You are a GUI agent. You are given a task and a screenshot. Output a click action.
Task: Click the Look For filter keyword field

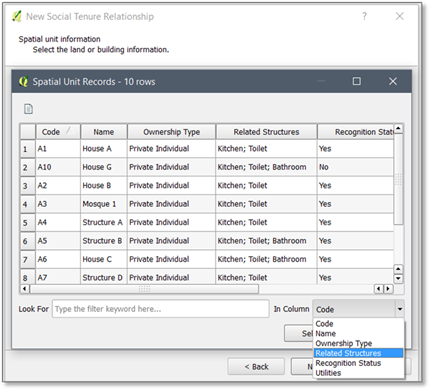coord(161,309)
